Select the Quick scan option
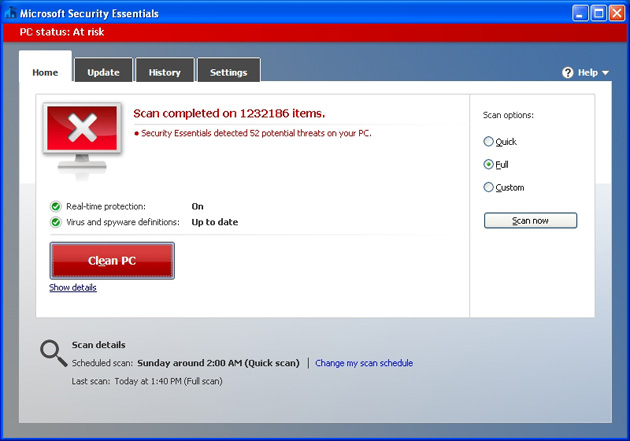This screenshot has height=441, width=630. point(489,142)
